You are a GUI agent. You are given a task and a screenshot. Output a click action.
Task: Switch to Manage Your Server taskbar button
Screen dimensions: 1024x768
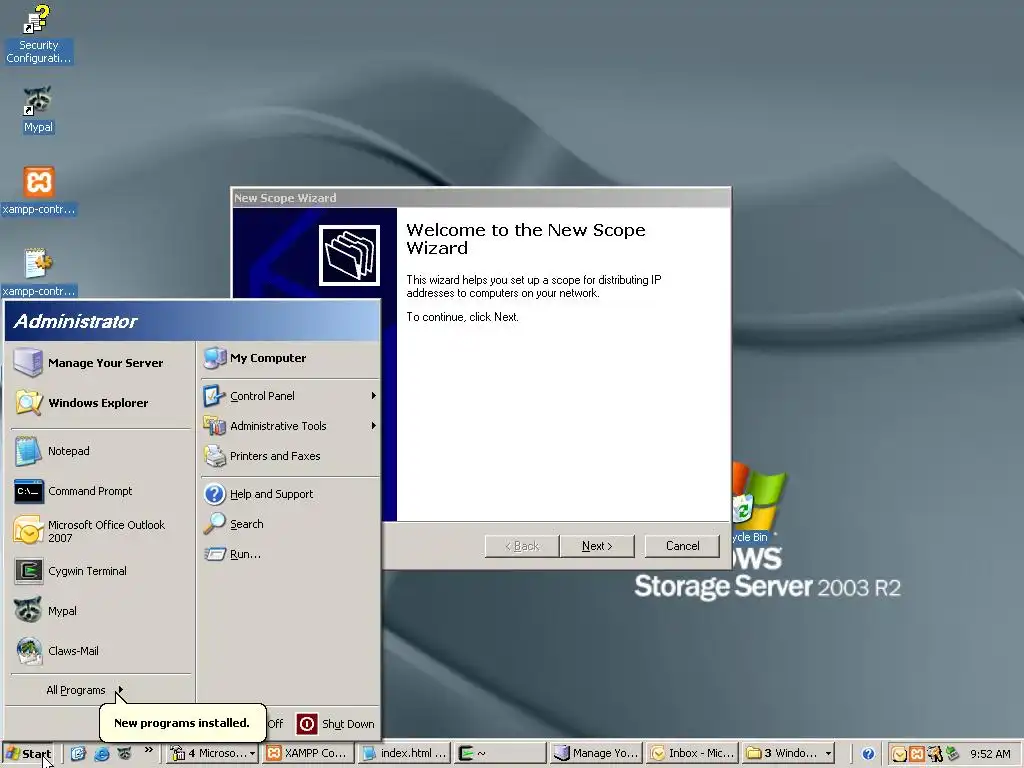click(x=596, y=753)
